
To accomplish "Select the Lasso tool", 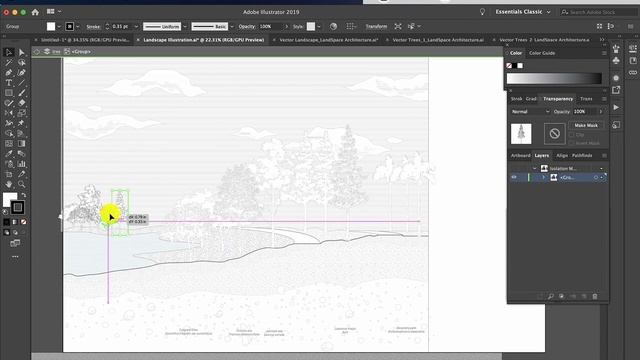I will pos(22,62).
